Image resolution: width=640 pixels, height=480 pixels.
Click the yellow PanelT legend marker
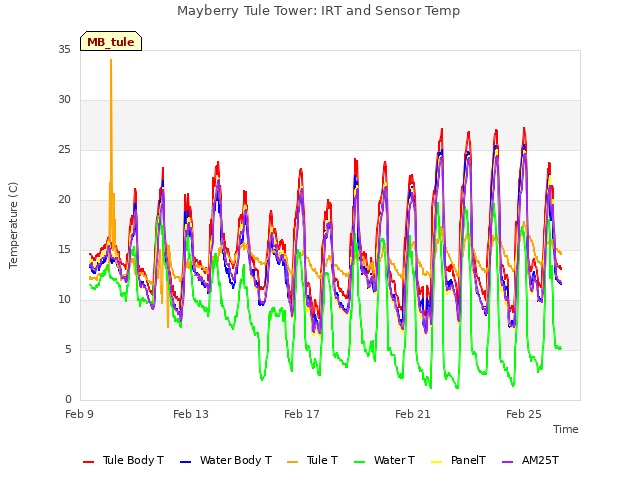pos(437,462)
